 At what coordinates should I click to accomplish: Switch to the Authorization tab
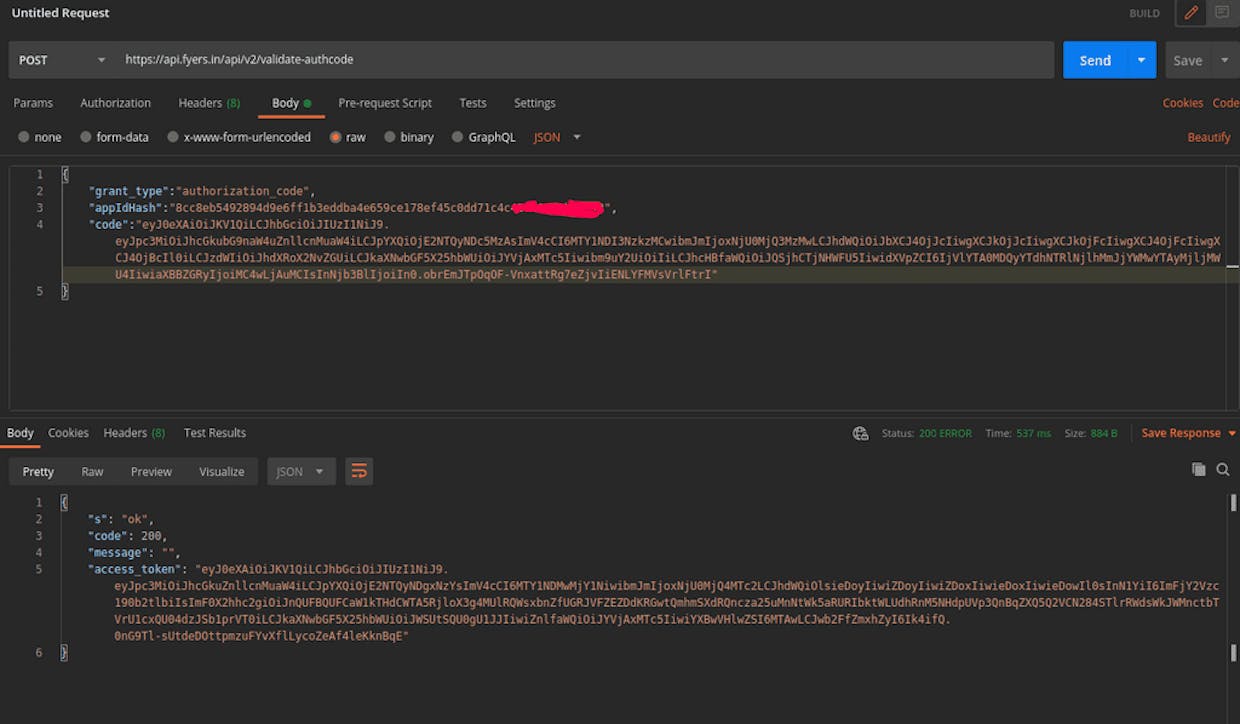116,103
